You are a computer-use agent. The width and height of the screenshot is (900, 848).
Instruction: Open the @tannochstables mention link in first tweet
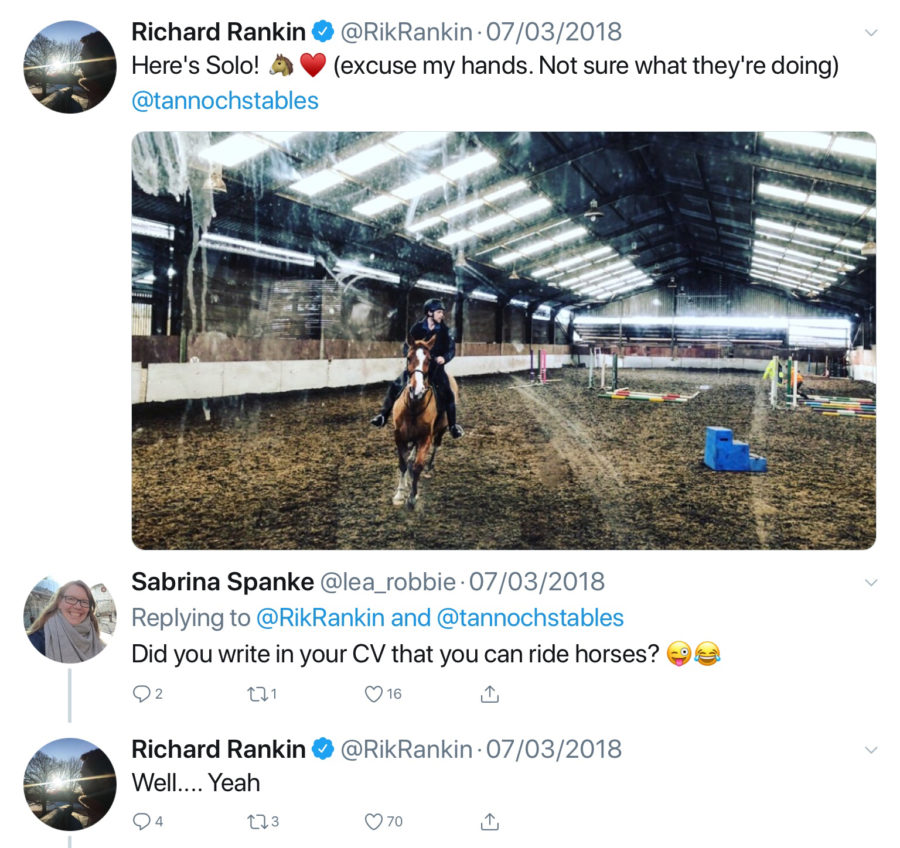click(x=225, y=101)
